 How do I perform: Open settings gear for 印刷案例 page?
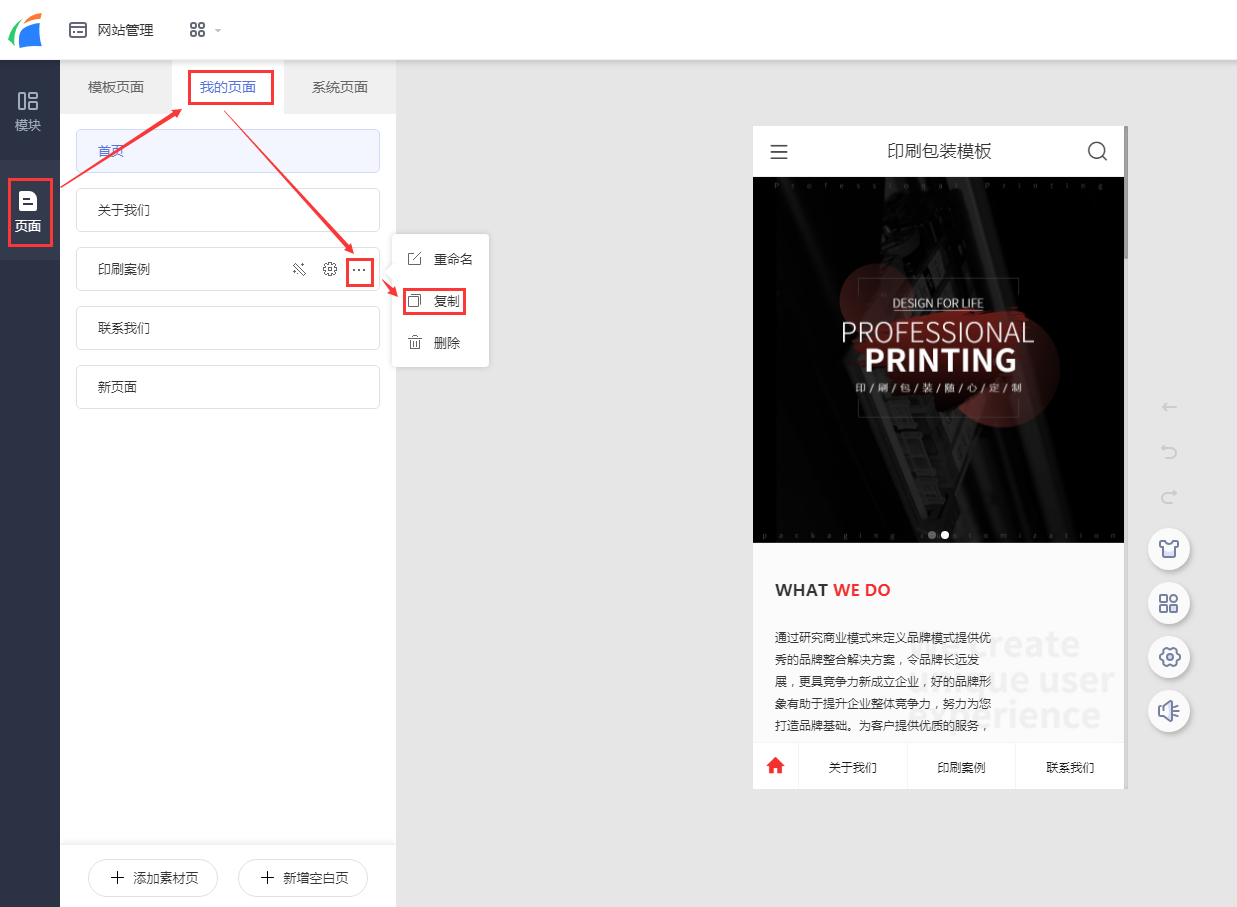tap(329, 269)
